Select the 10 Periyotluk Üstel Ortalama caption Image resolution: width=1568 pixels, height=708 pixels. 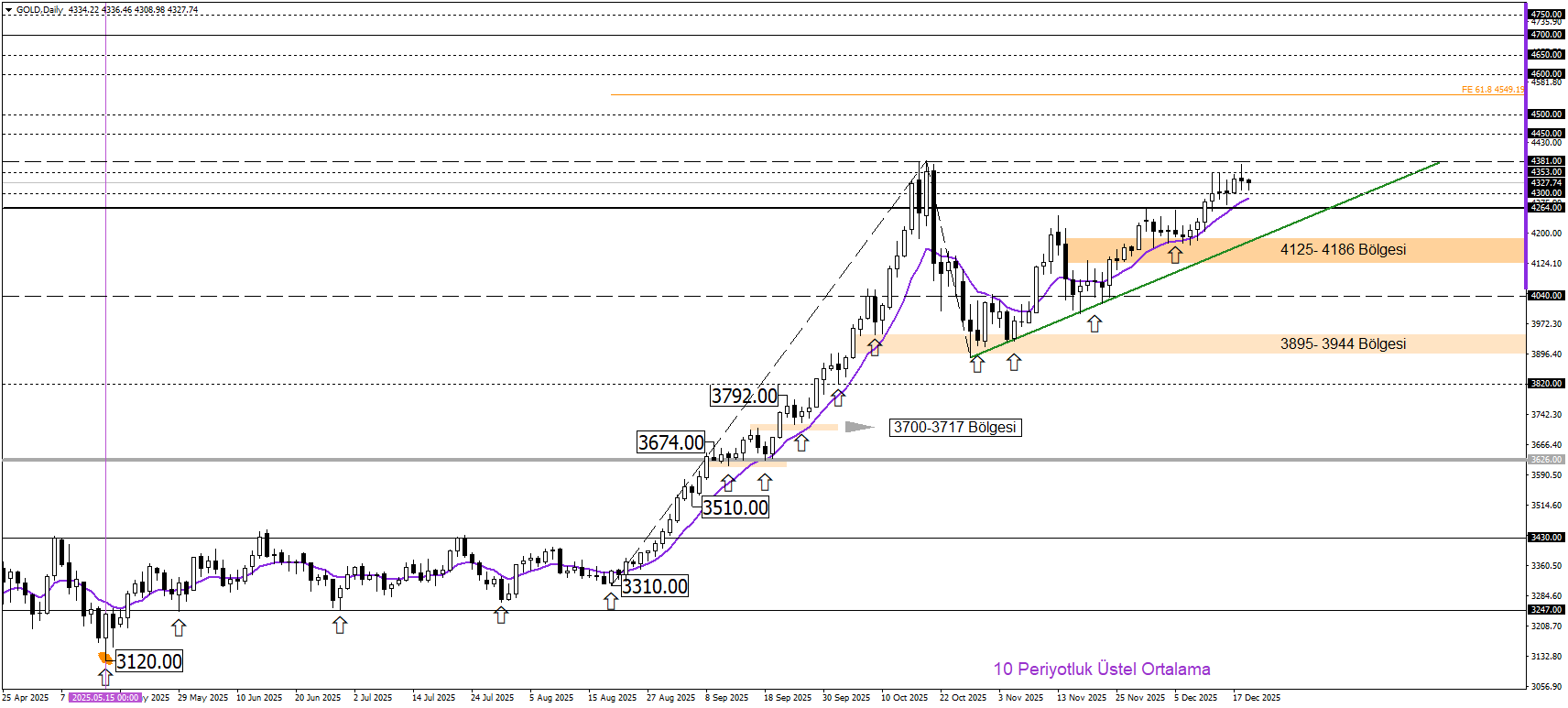click(x=1102, y=670)
